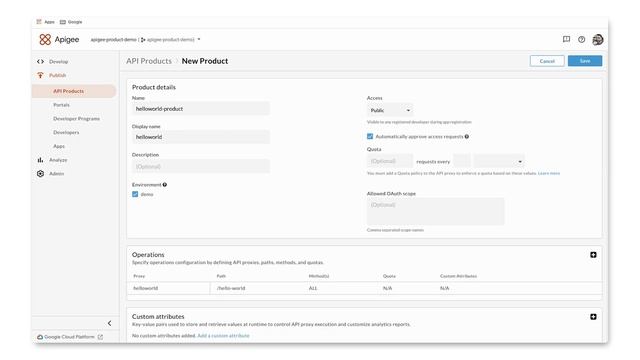Click the Save button
Viewport: 640px width, 360px height.
(x=585, y=61)
